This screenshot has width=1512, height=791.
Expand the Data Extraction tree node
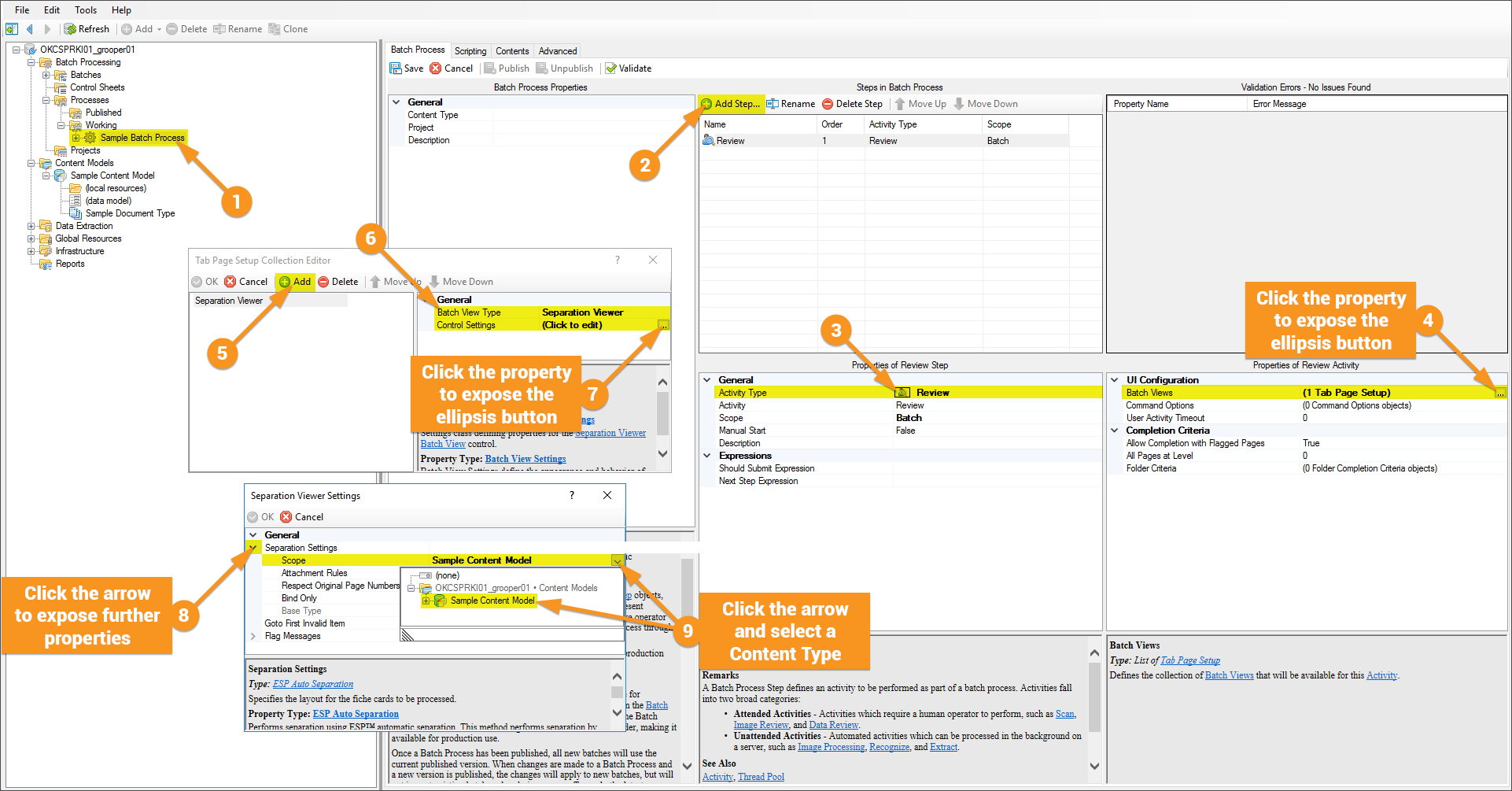coord(31,226)
